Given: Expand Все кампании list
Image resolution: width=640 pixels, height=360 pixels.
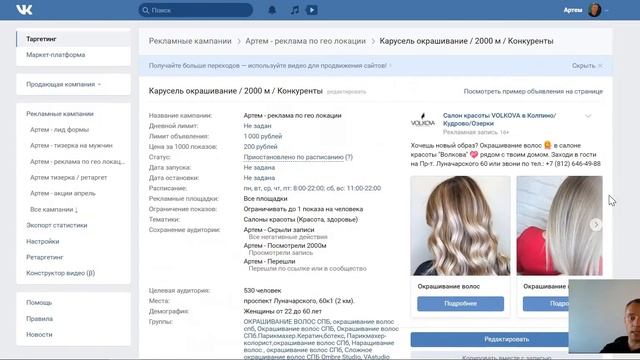Looking at the screenshot, I should tap(54, 209).
